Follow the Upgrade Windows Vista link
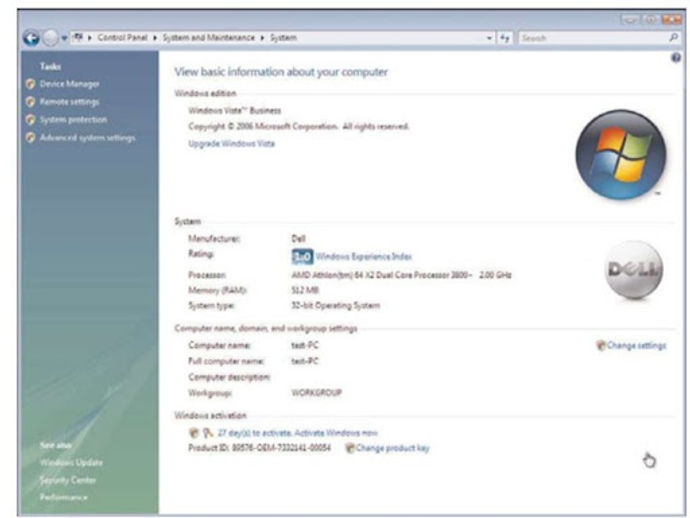The width and height of the screenshot is (690, 518). click(231, 143)
